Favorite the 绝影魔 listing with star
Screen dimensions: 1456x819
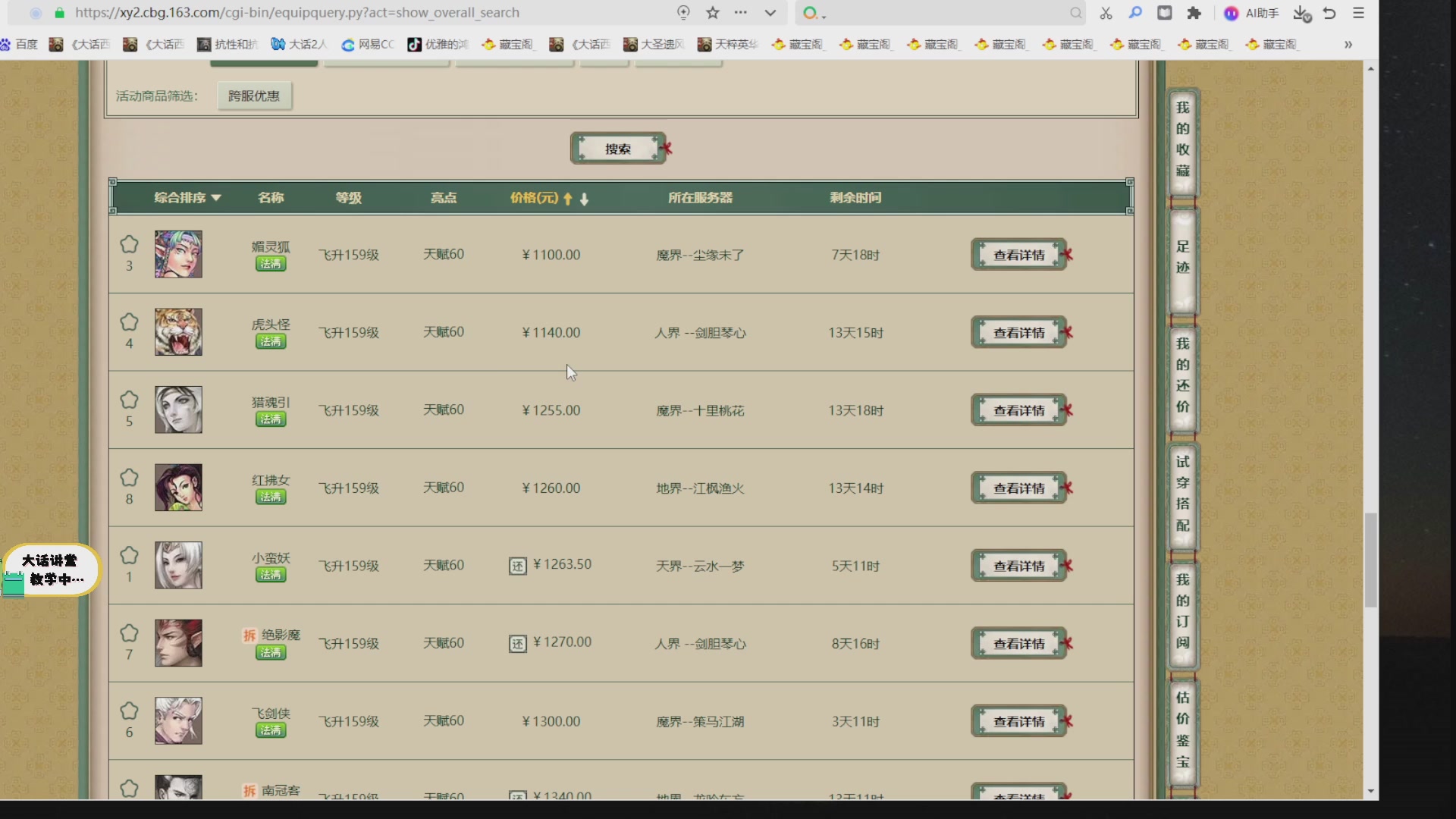[x=129, y=633]
